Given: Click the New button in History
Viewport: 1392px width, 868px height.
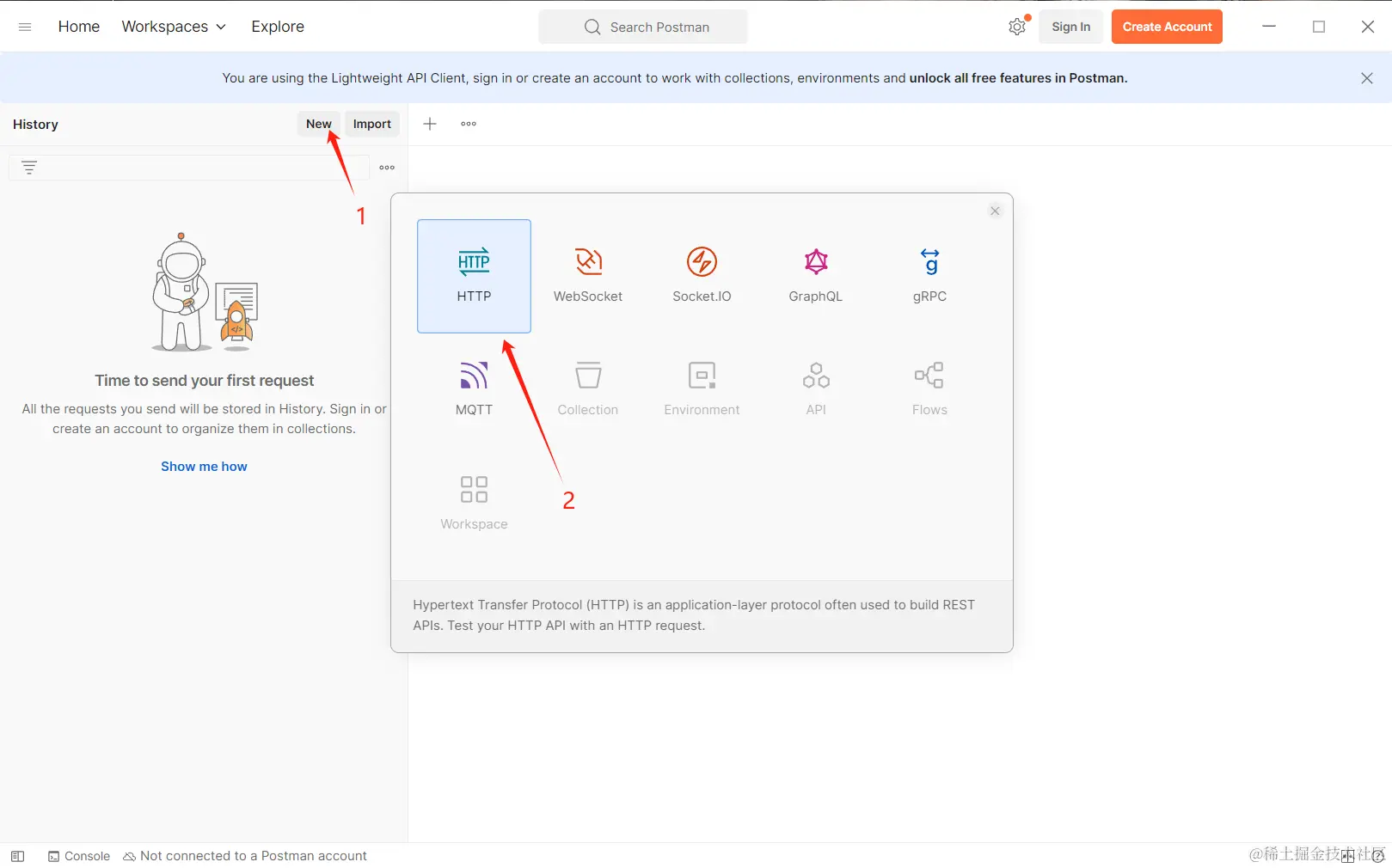Looking at the screenshot, I should click(319, 124).
